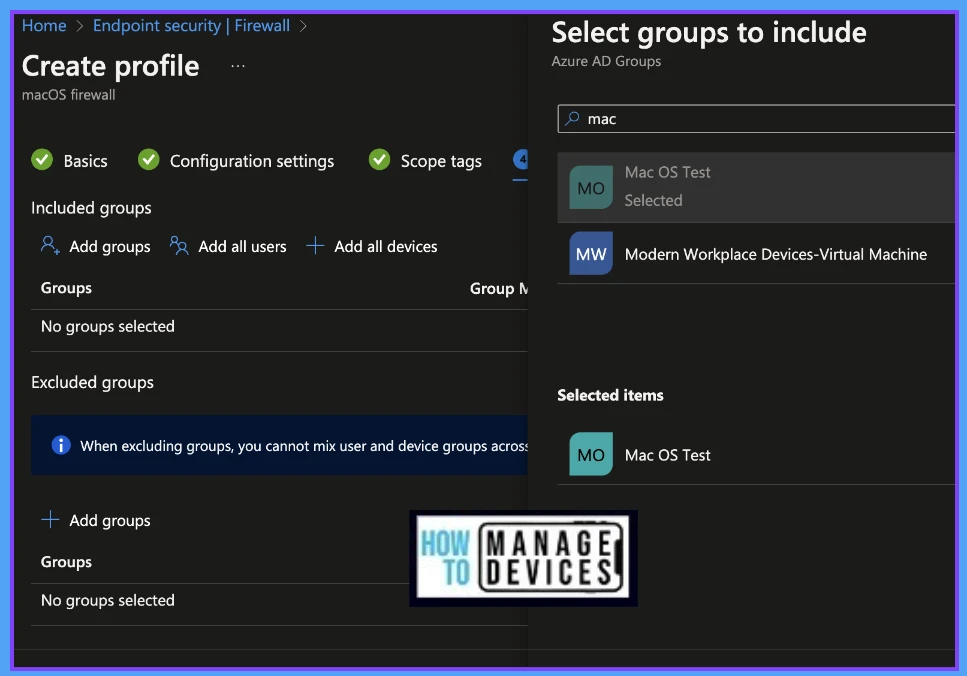The image size is (967, 676).
Task: Select the Mac OS Test search result
Action: [x=756, y=187]
